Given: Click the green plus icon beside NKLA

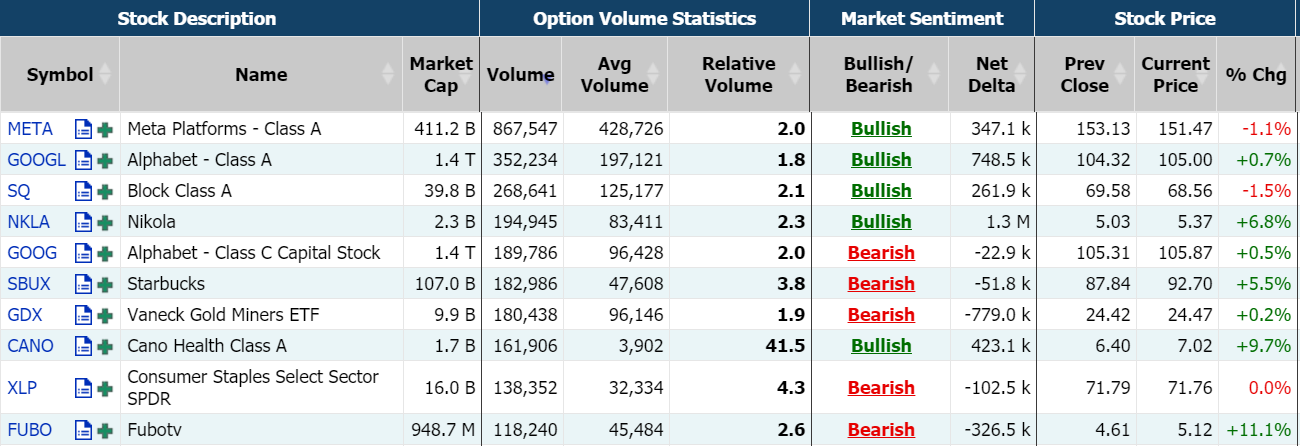Looking at the screenshot, I should [x=105, y=222].
